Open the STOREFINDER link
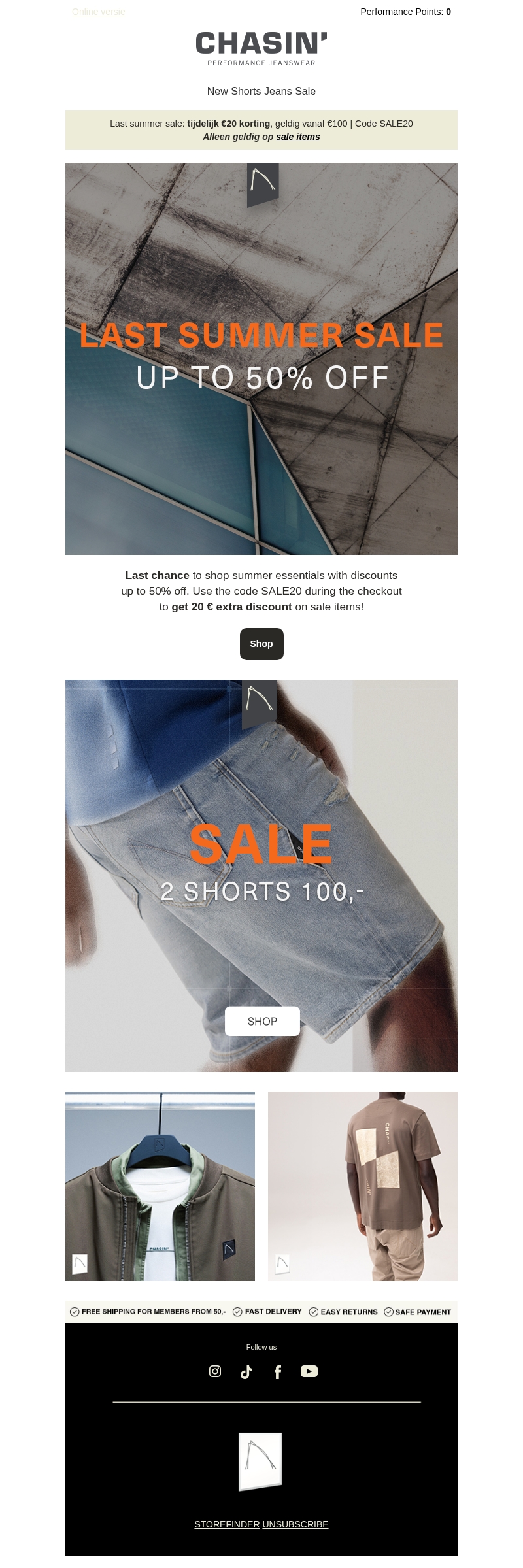Screen dimensions: 523x1568 click(227, 1524)
